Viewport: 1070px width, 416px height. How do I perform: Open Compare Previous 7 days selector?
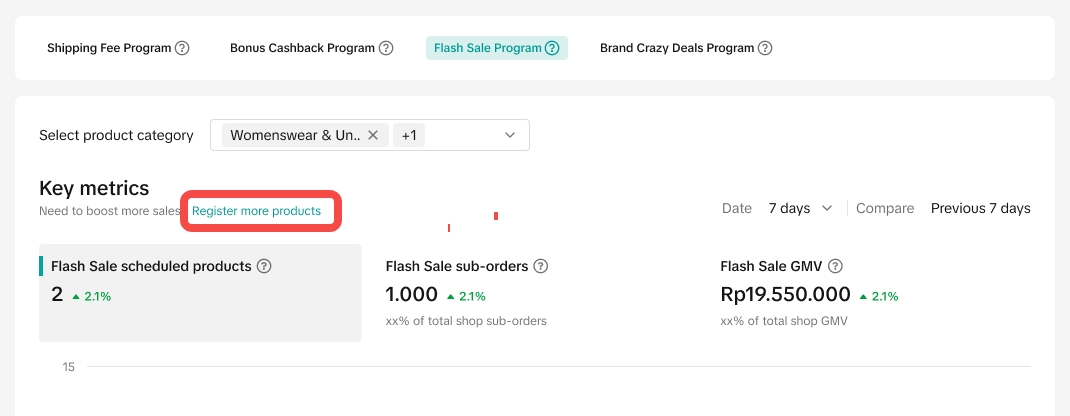tap(980, 208)
